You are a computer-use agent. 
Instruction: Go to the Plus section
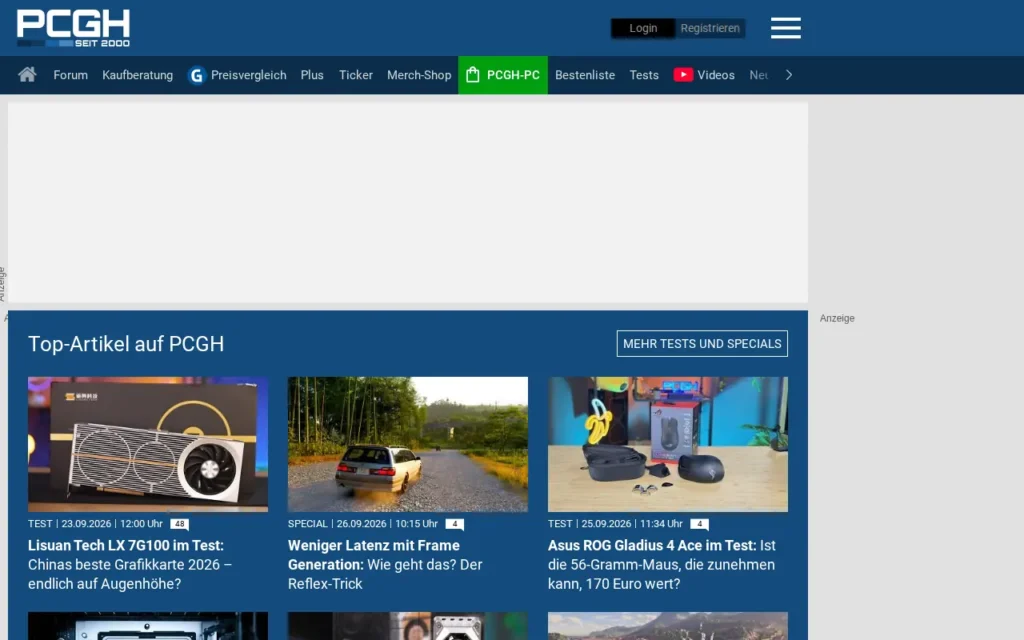tap(312, 75)
